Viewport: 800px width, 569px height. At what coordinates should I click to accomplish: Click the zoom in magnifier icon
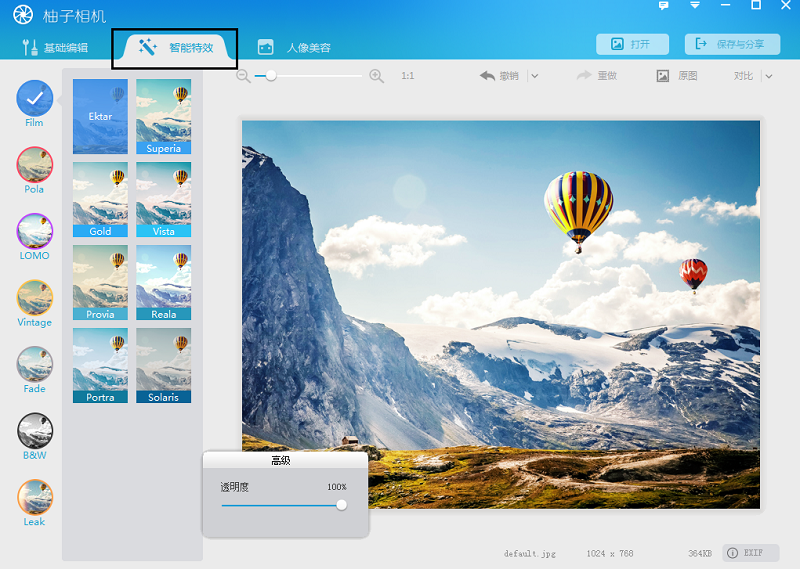pos(377,76)
